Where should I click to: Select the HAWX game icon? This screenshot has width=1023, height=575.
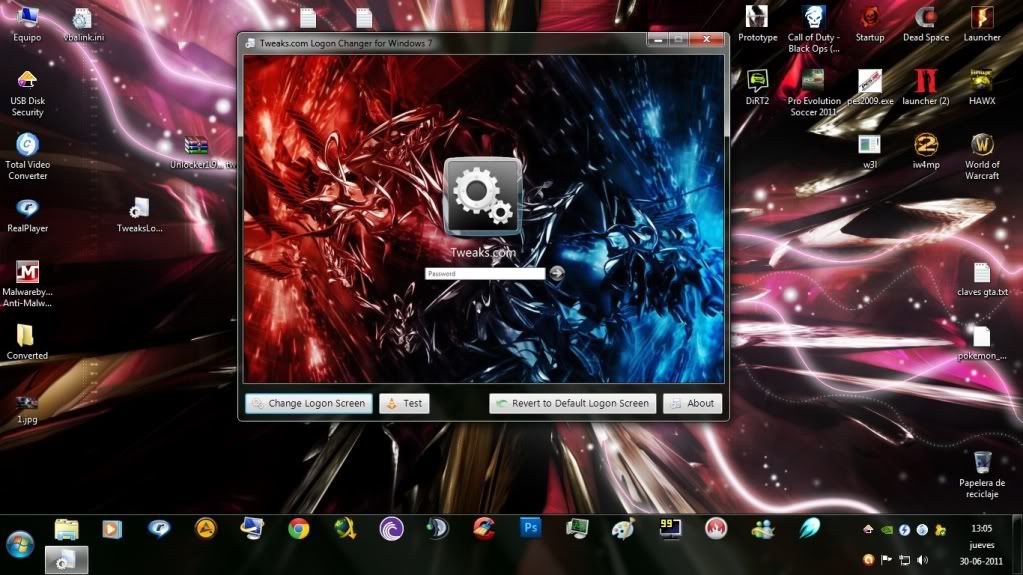click(x=982, y=87)
